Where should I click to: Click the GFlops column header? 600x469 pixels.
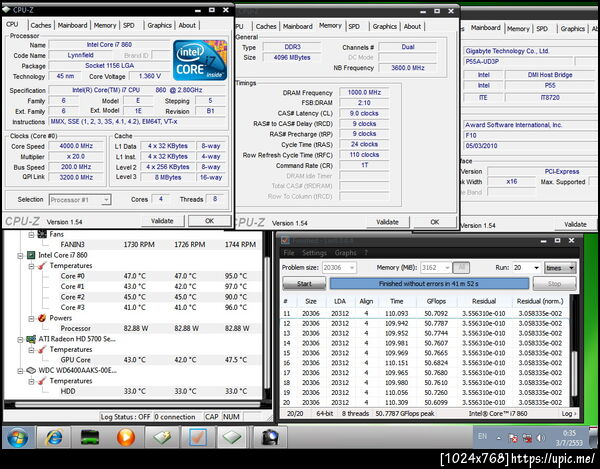[x=436, y=301]
